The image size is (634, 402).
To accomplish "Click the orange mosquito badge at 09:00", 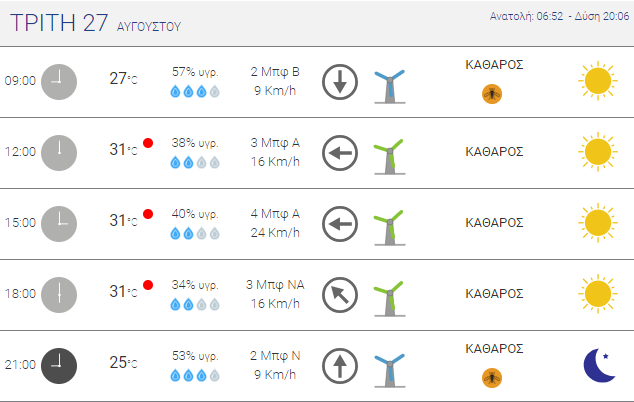I will (x=492, y=93).
